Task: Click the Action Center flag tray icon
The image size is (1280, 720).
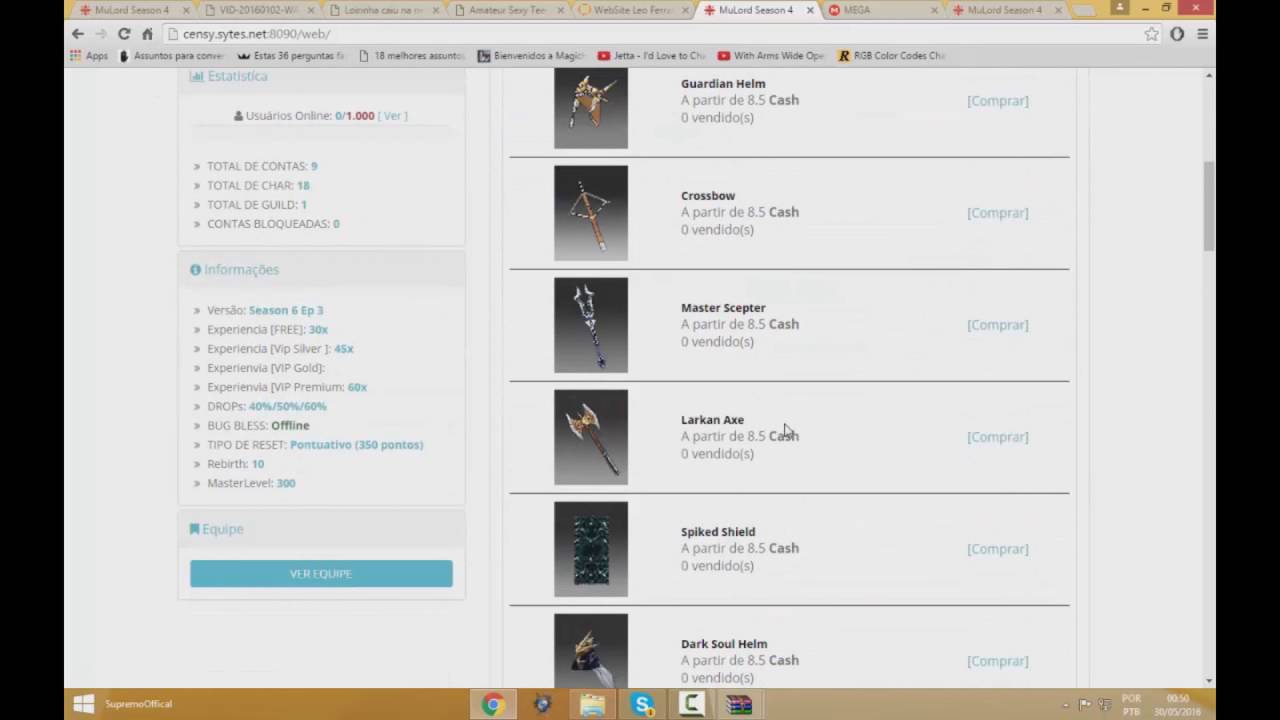Action: point(1086,704)
